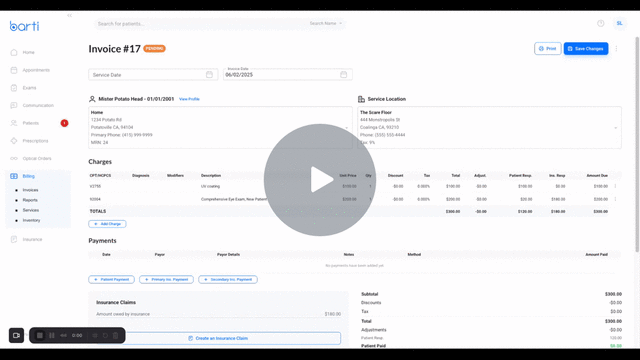
Task: Click the Primary Ins. Payment button
Action: coord(166,280)
